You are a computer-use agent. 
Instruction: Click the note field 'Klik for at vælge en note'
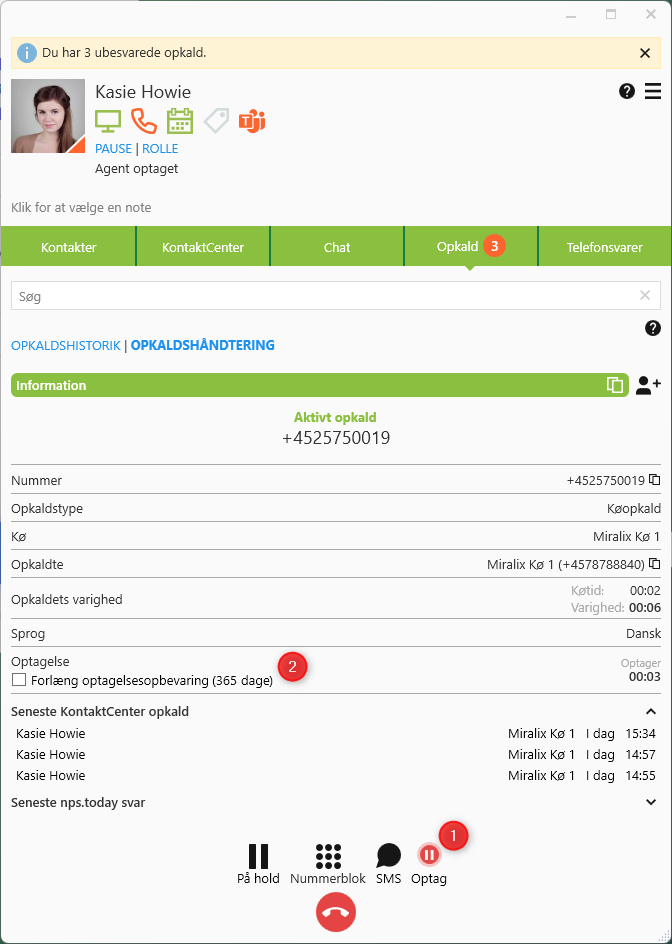[81, 208]
